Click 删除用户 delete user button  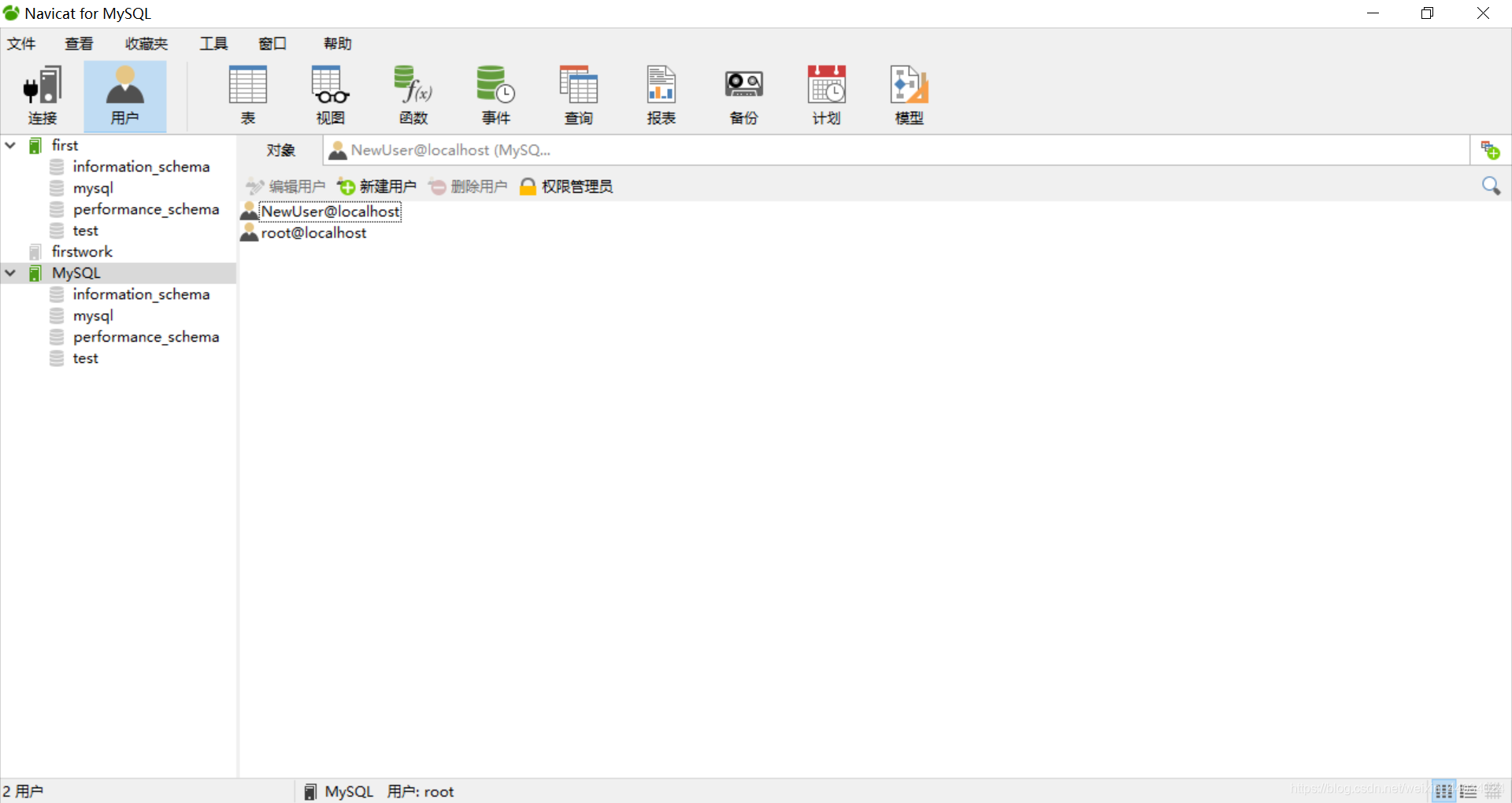coord(468,187)
